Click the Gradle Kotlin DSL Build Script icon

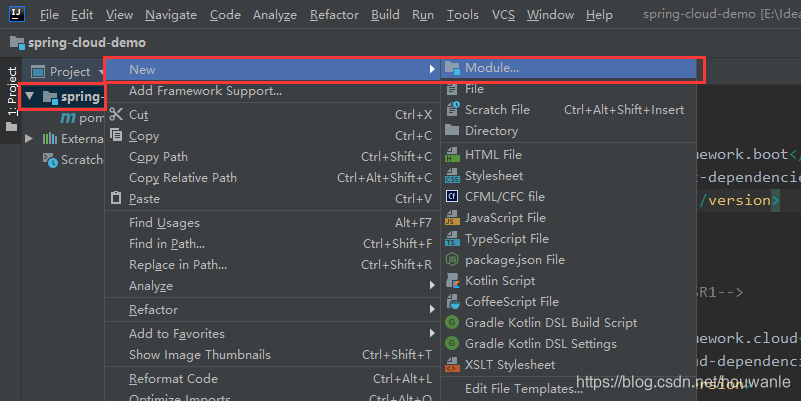point(452,322)
